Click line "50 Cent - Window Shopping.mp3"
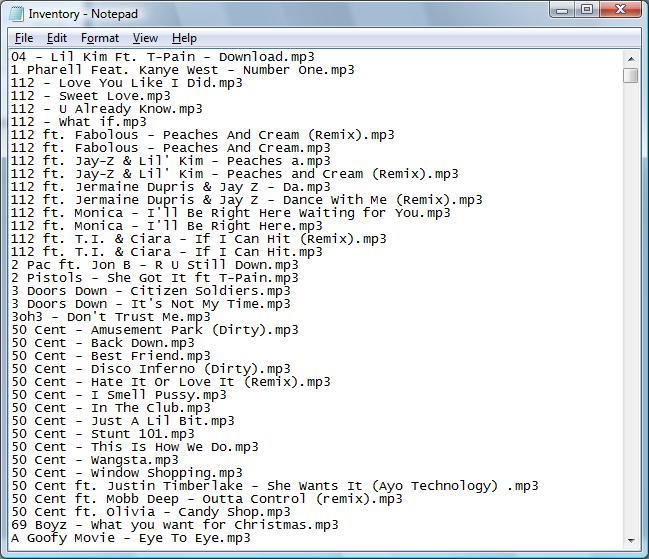 (x=127, y=473)
